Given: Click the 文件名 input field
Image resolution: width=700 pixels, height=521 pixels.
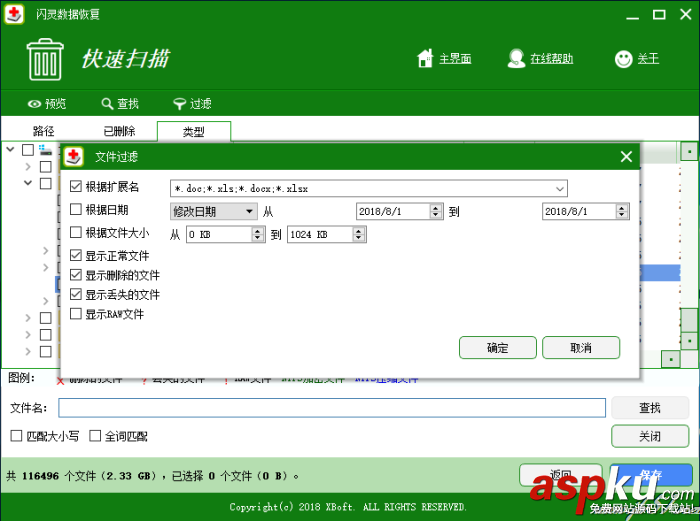Looking at the screenshot, I should pos(332,408).
